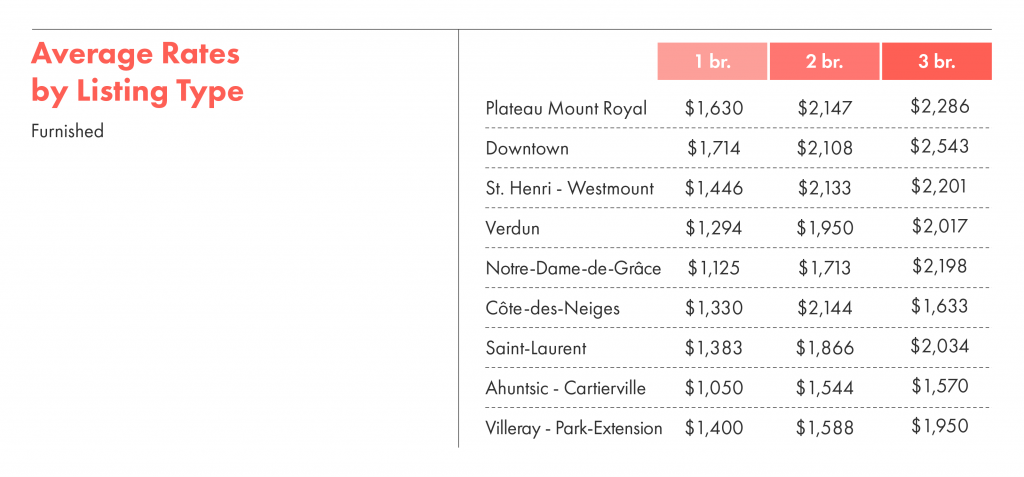1024x477 pixels.
Task: Click the Furnished subtitle text
Action: [x=67, y=131]
